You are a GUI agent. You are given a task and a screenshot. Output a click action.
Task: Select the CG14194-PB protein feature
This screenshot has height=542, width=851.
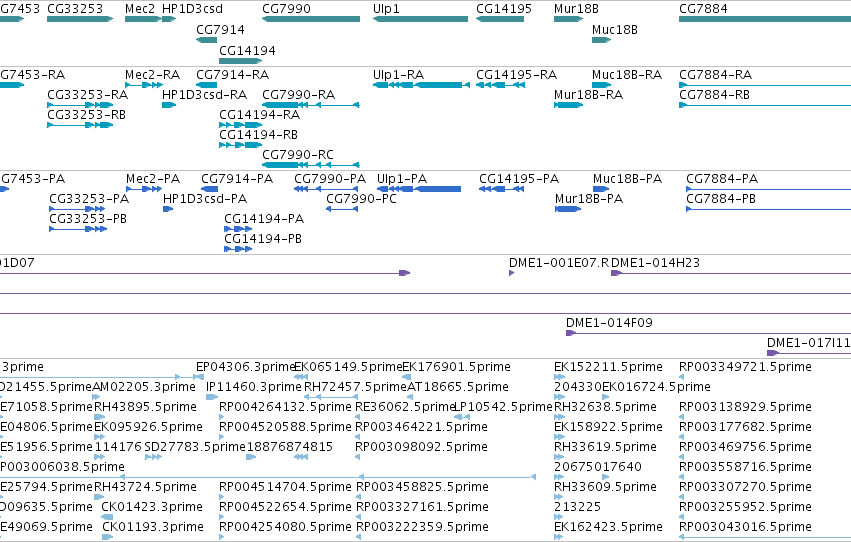(238, 249)
